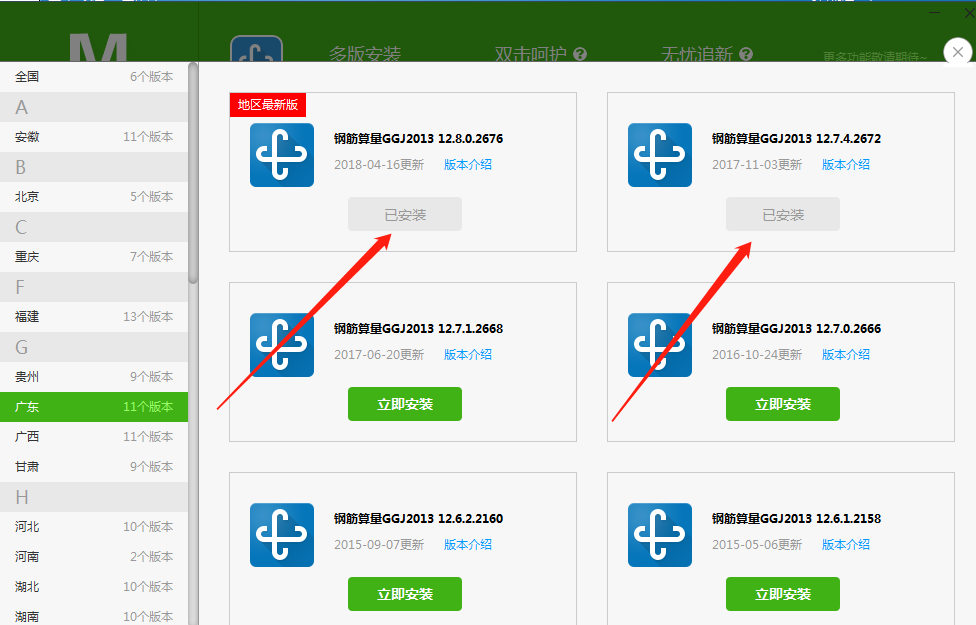Select 福建 region with 13 versions

coord(94,317)
